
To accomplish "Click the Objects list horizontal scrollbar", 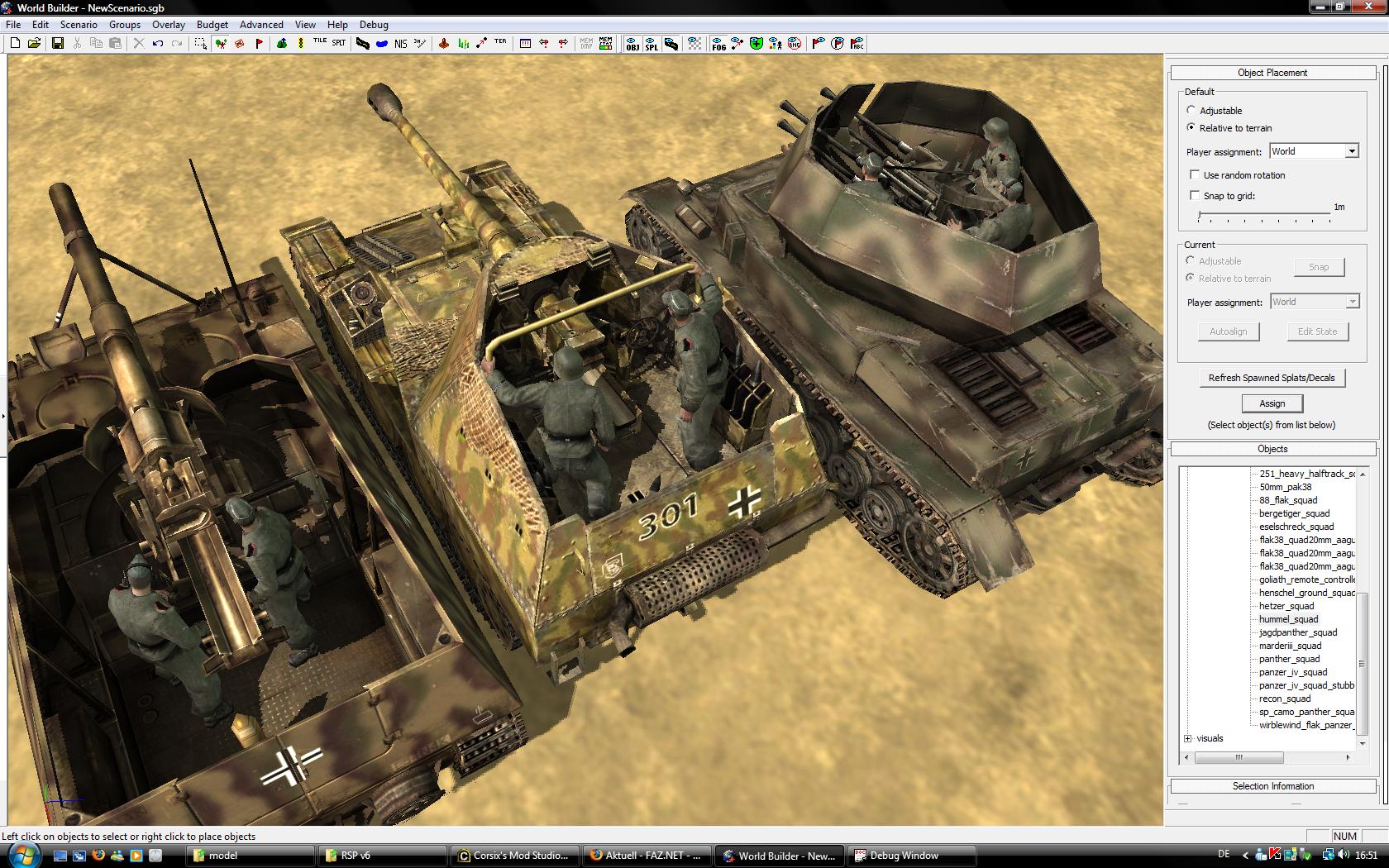I will [x=1266, y=756].
